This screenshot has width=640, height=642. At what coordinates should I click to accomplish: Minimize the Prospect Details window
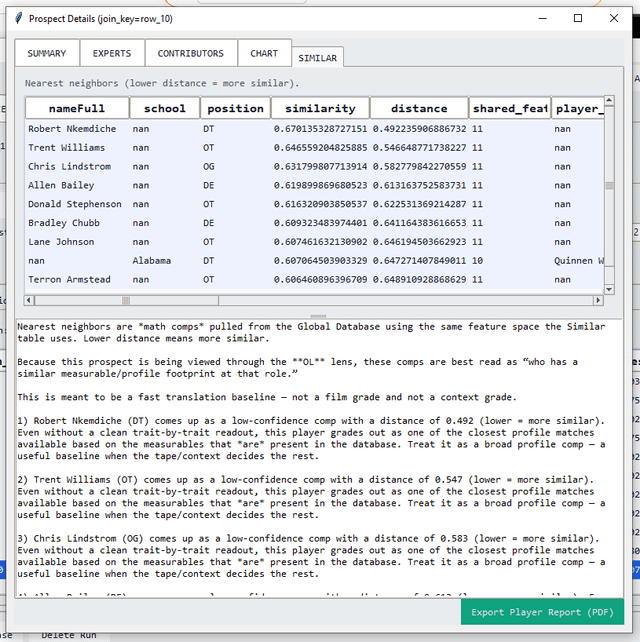pyautogui.click(x=542, y=18)
